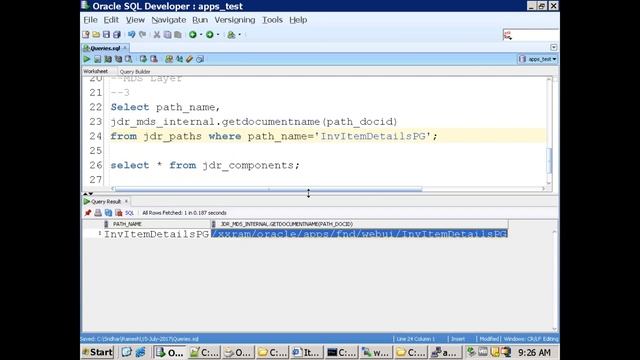Click the New file icon in the main toolbar
Screen dimensions: 640x360
86,35
